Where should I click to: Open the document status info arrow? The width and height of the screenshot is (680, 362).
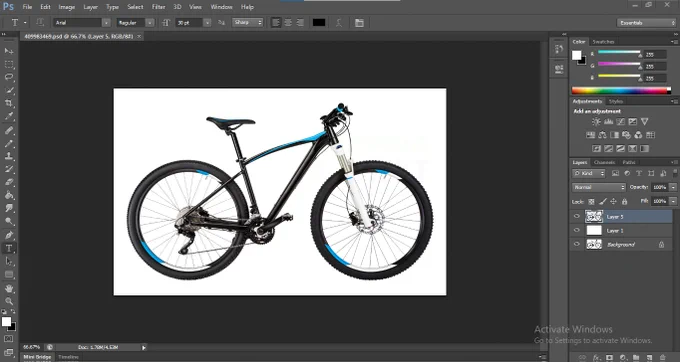pos(144,347)
